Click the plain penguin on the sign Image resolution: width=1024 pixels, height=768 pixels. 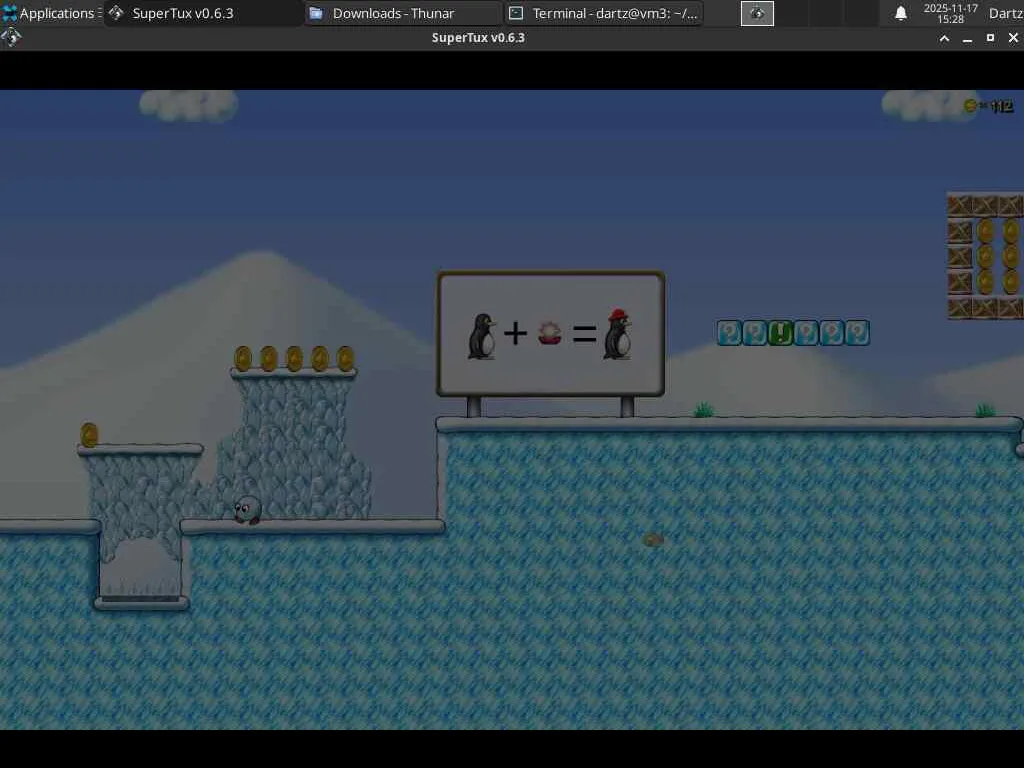click(482, 336)
